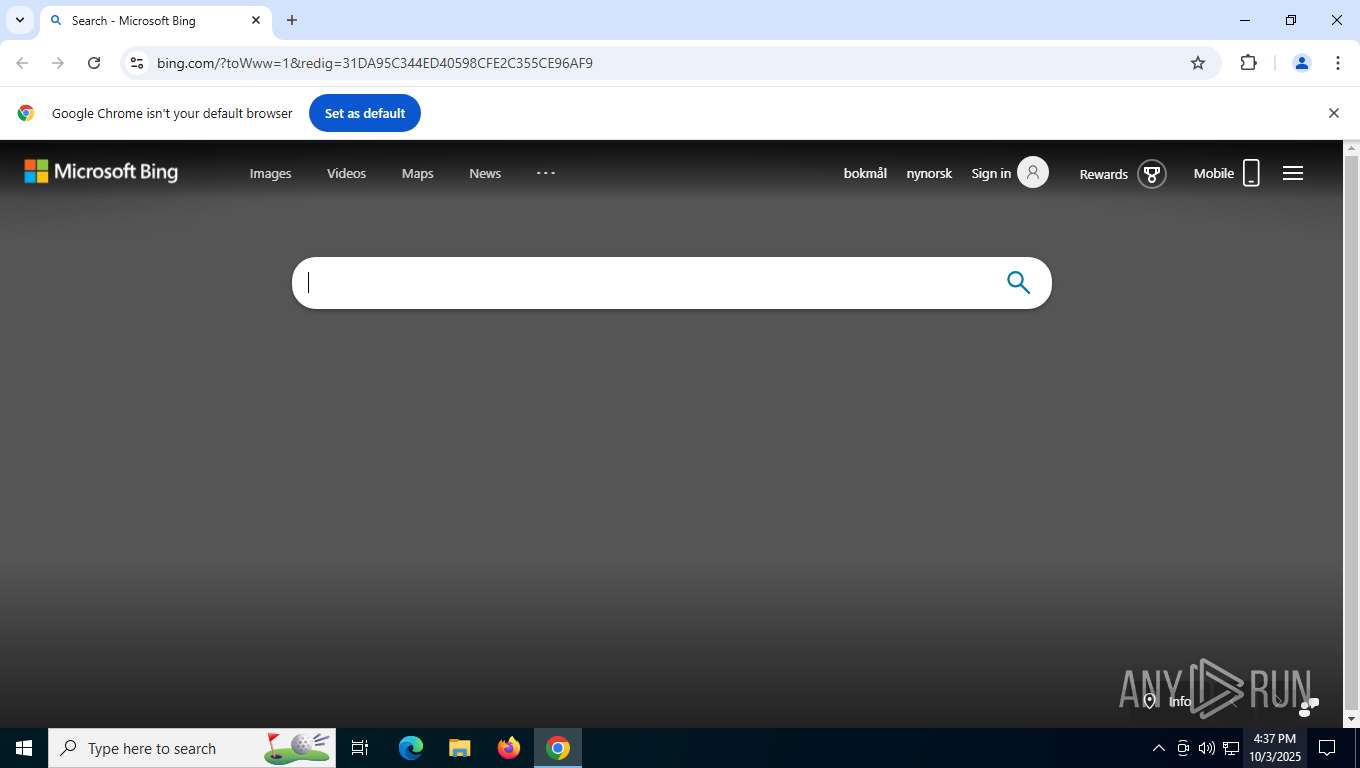Open the network tray icon
Screen dimensions: 1360x768
point(1231,748)
